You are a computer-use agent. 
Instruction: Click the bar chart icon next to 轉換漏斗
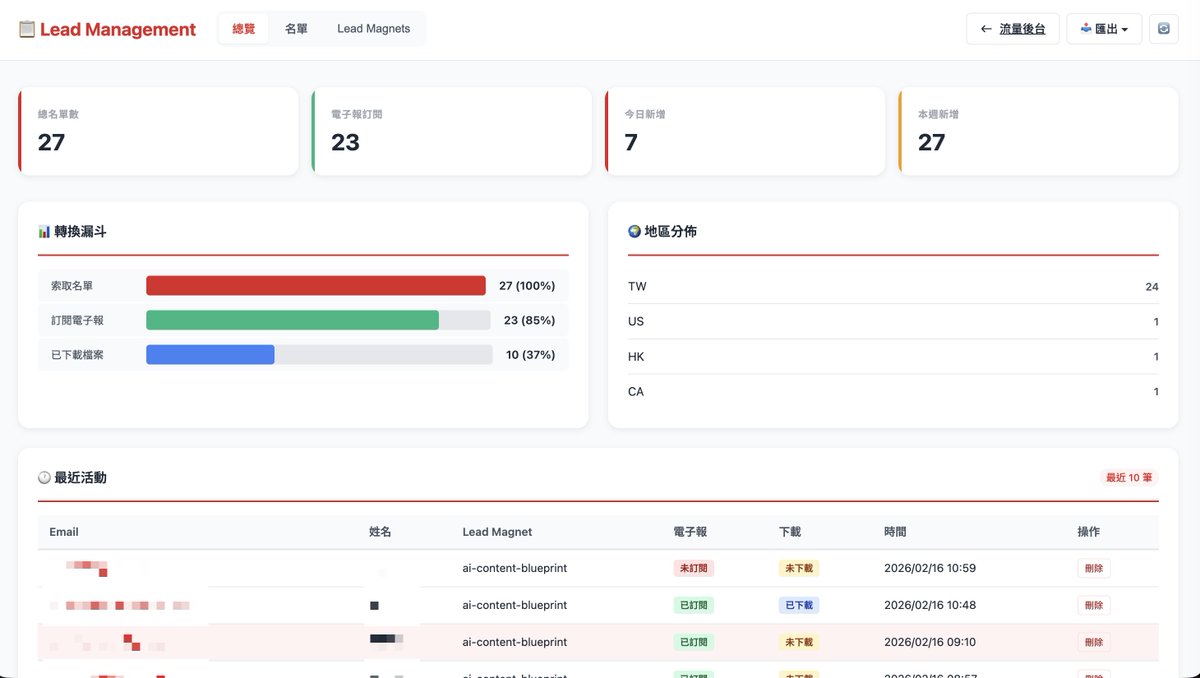click(x=44, y=231)
